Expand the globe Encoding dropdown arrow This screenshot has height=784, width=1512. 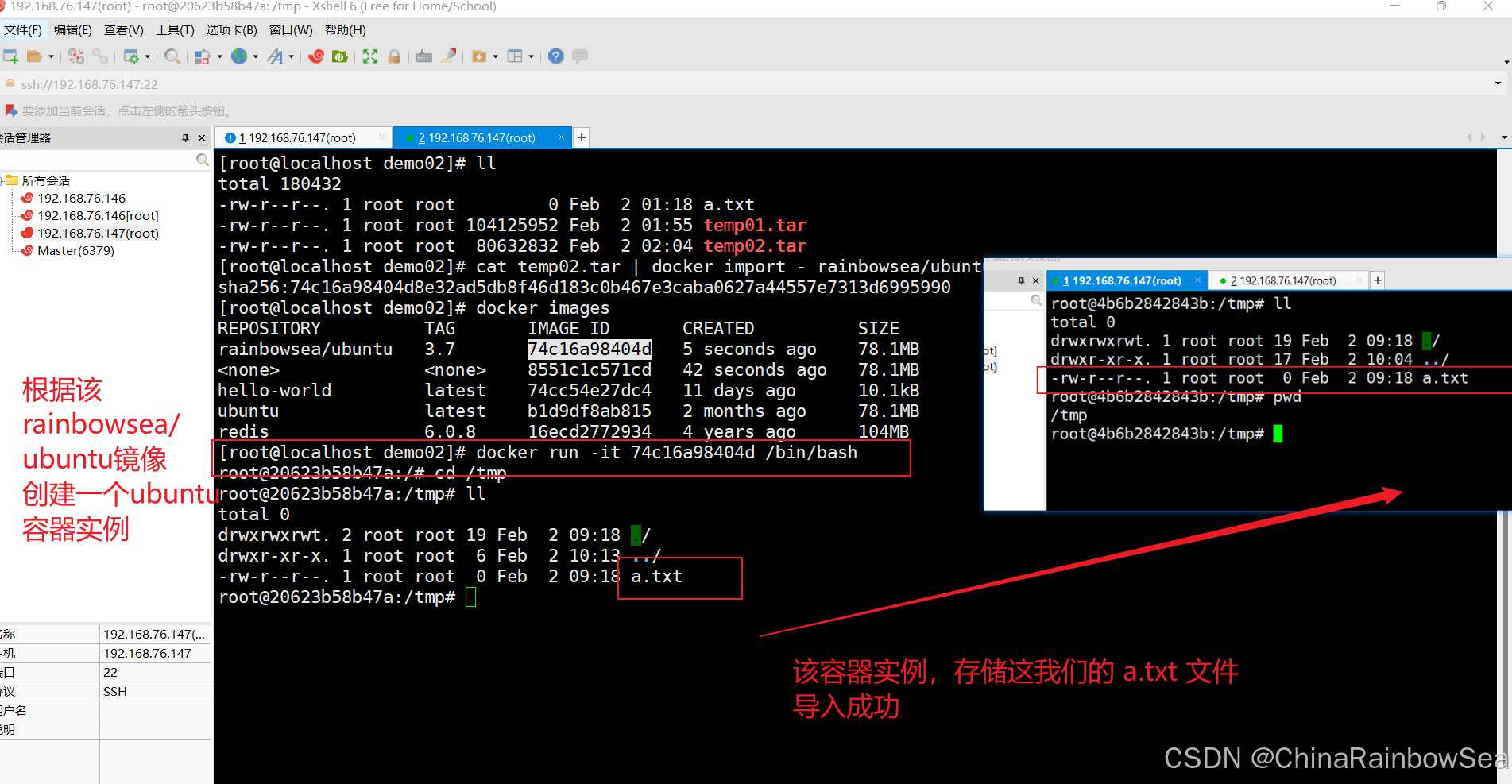(x=255, y=56)
